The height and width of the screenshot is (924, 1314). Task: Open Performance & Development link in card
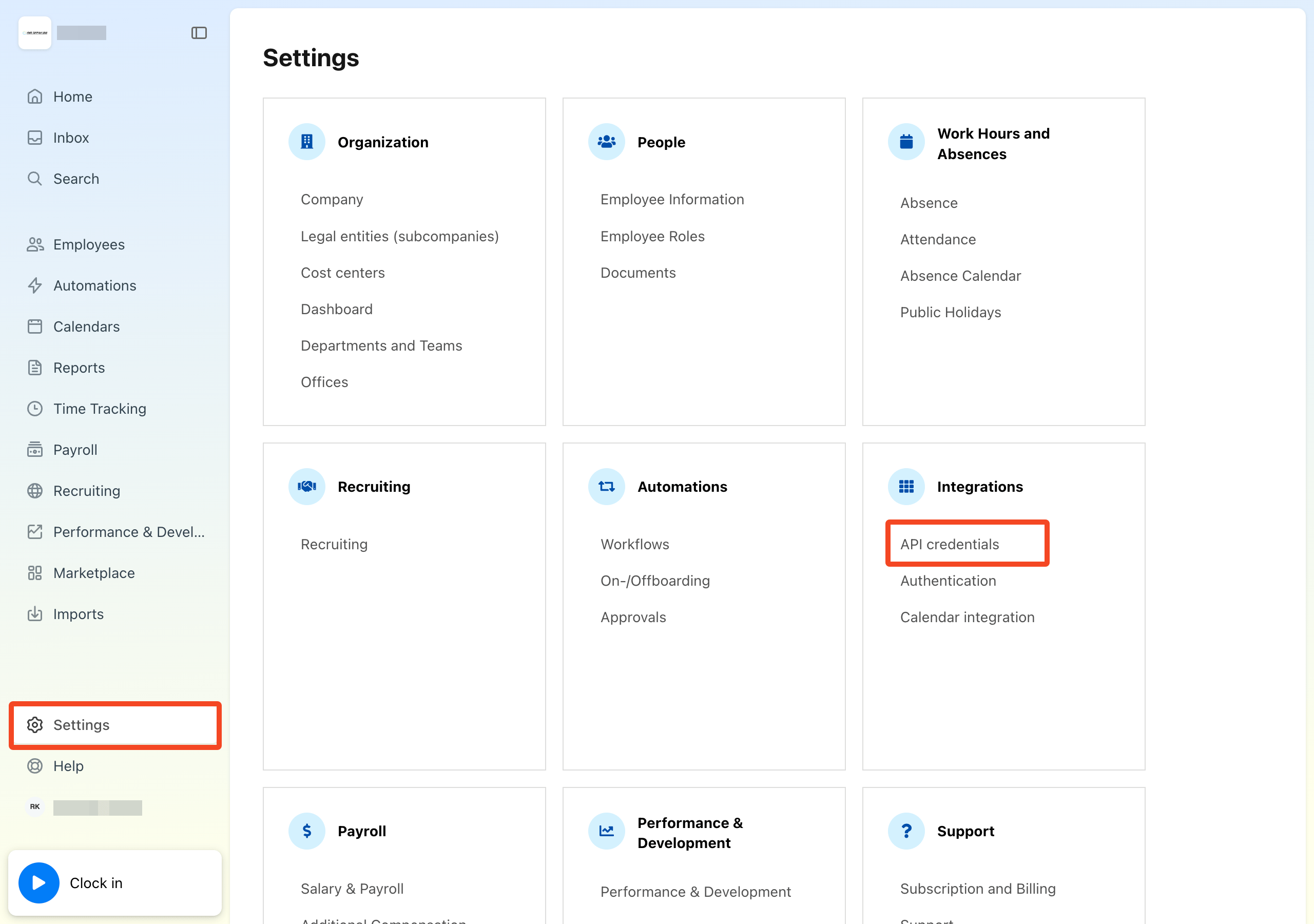(x=695, y=892)
